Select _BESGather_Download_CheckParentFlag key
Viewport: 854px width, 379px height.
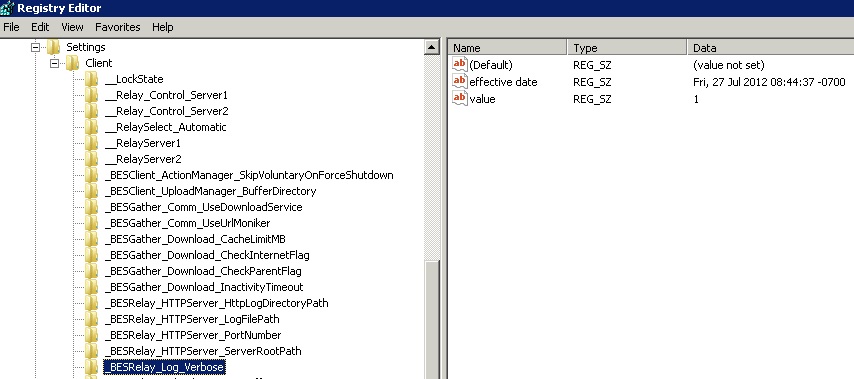click(x=202, y=271)
